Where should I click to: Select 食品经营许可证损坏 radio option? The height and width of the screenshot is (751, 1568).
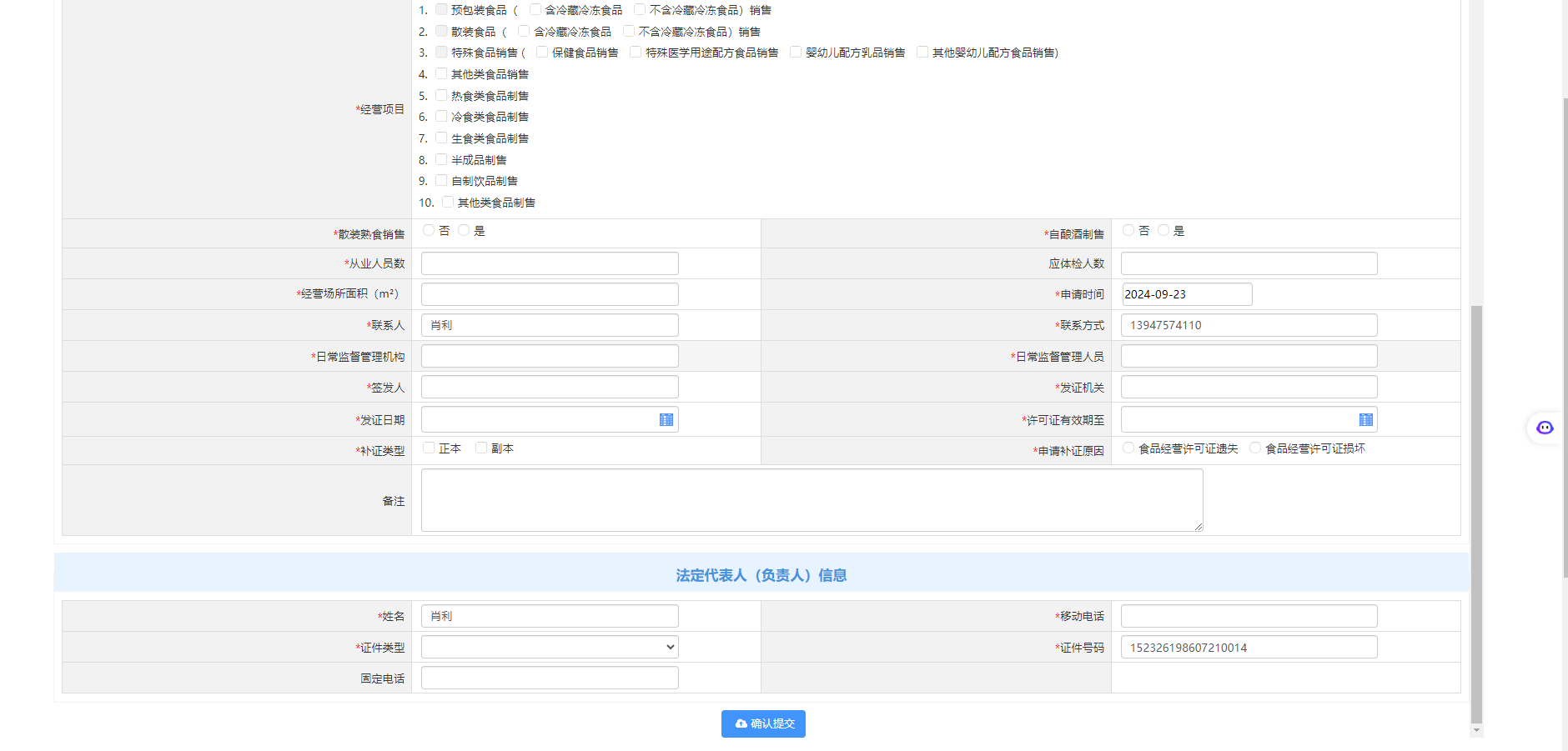point(1255,448)
